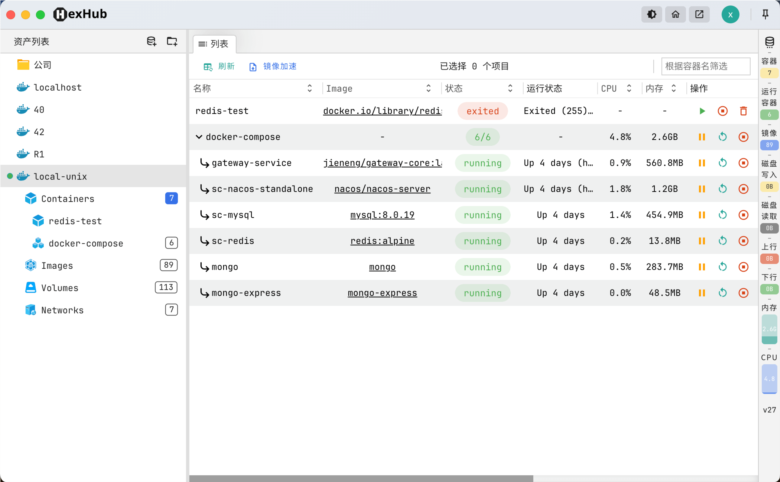Restart the sc-mysql container
This screenshot has height=482, width=780.
tap(723, 215)
